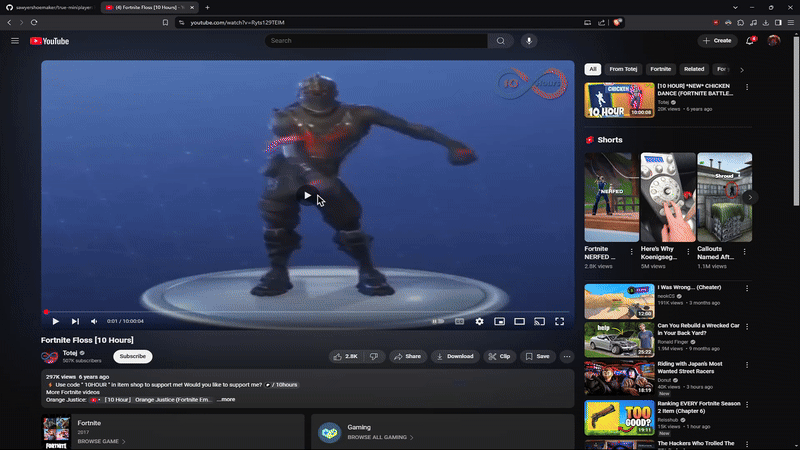
Task: Open the Create button
Action: click(717, 41)
